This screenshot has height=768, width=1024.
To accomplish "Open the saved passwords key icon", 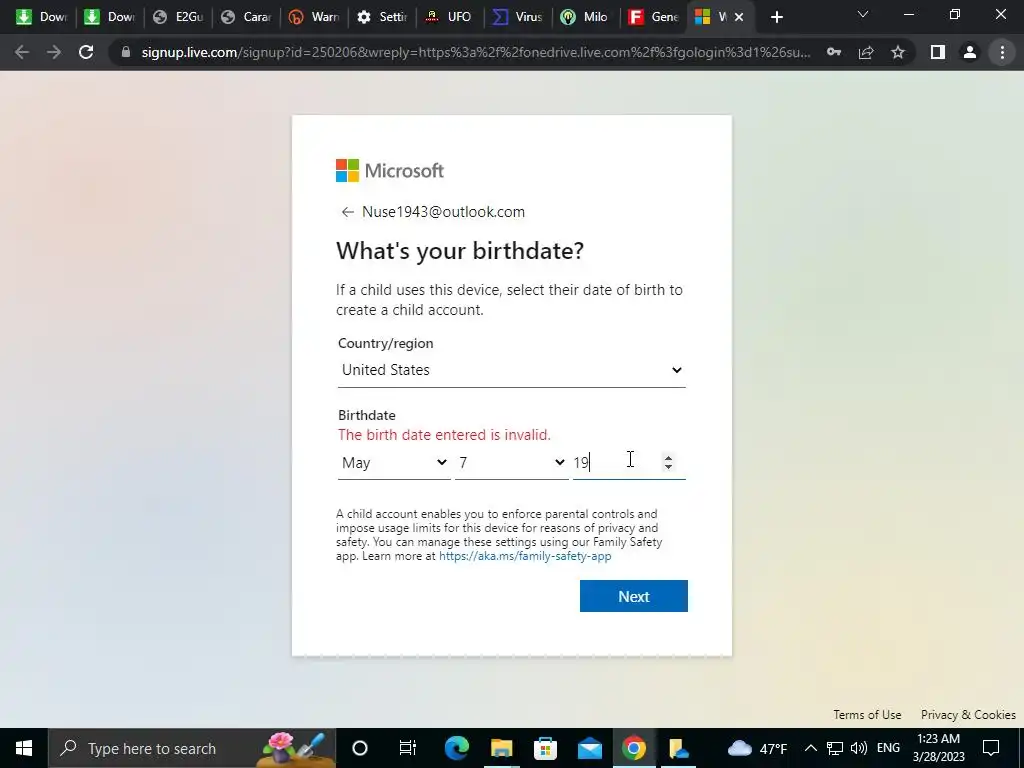I will point(834,52).
